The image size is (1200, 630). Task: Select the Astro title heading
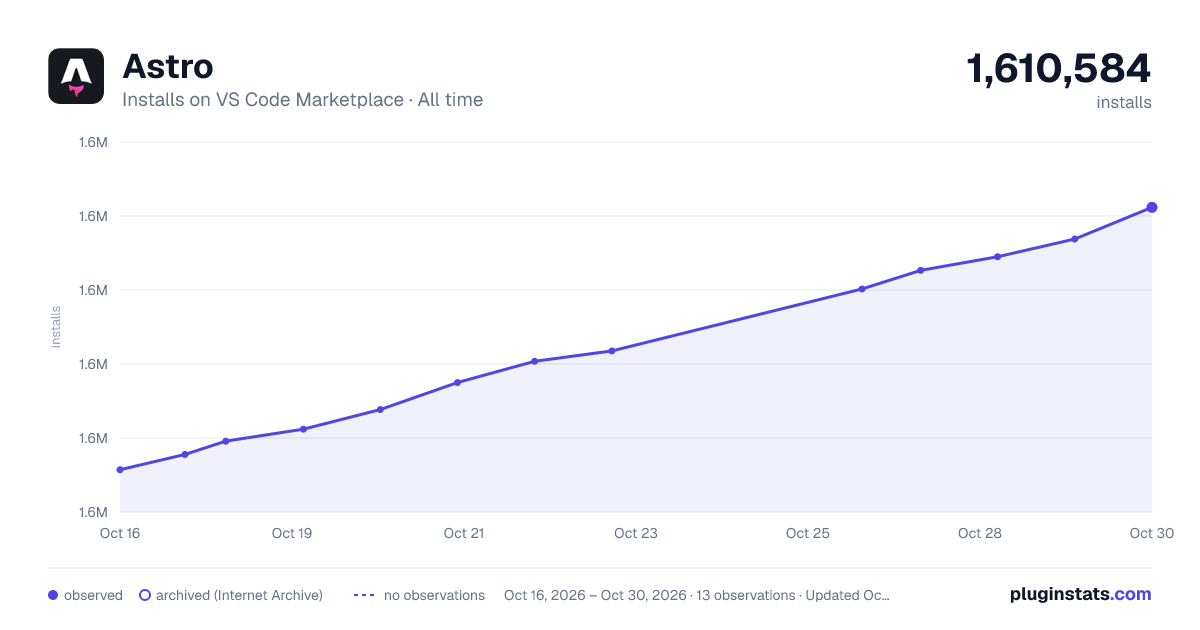[x=167, y=67]
